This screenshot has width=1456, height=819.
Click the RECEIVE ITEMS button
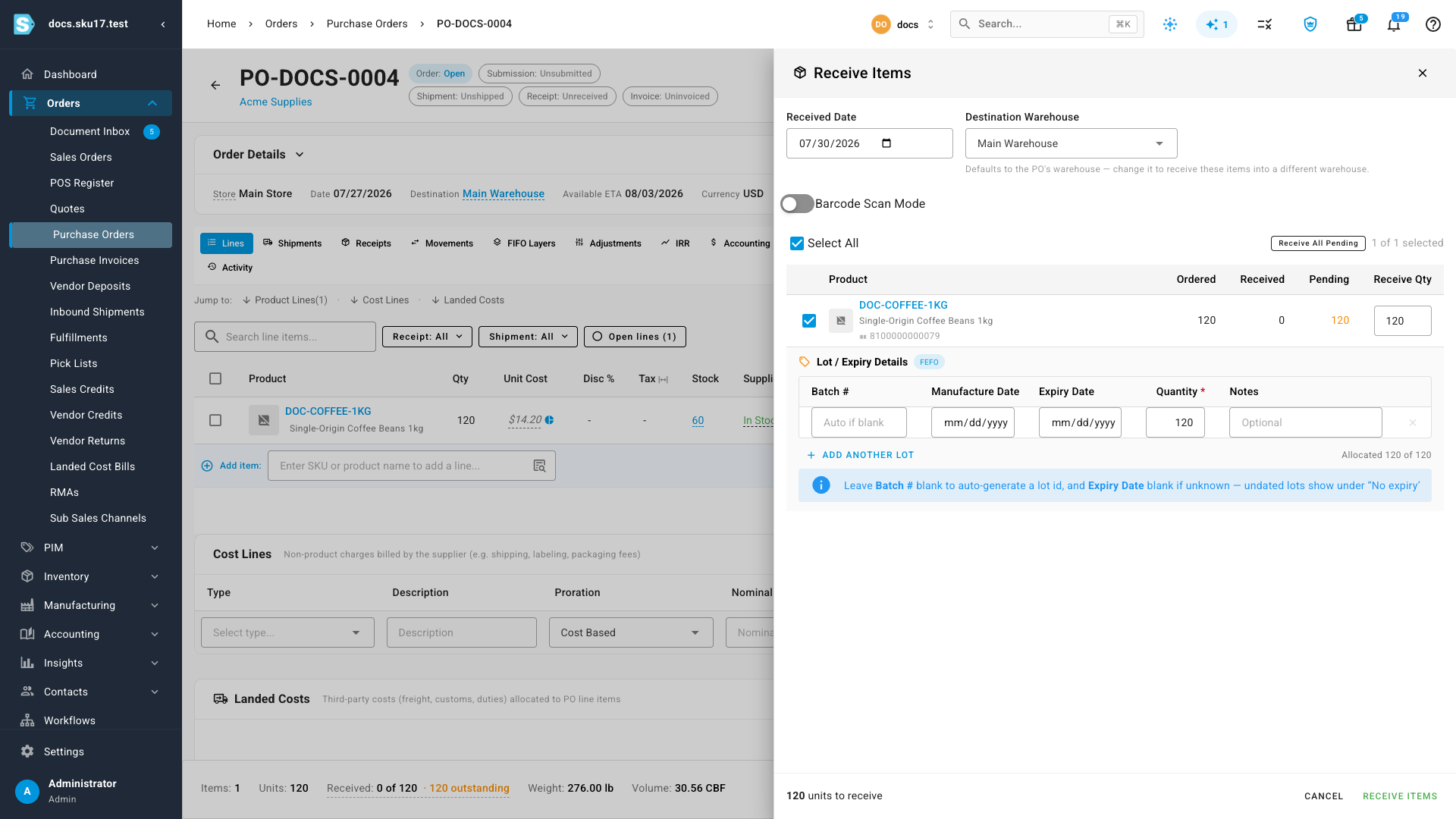click(x=1400, y=796)
